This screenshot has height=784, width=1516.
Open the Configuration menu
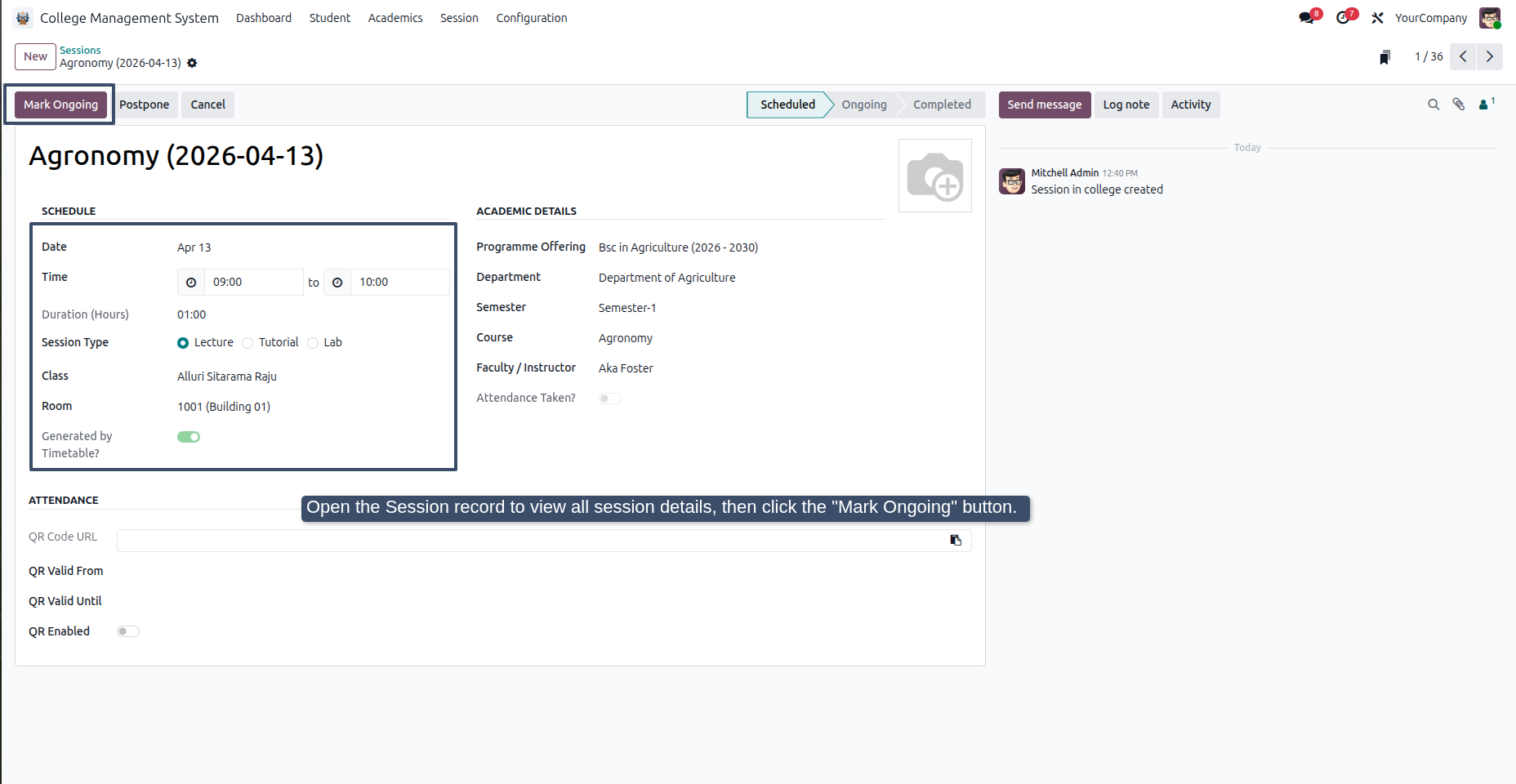[x=532, y=18]
